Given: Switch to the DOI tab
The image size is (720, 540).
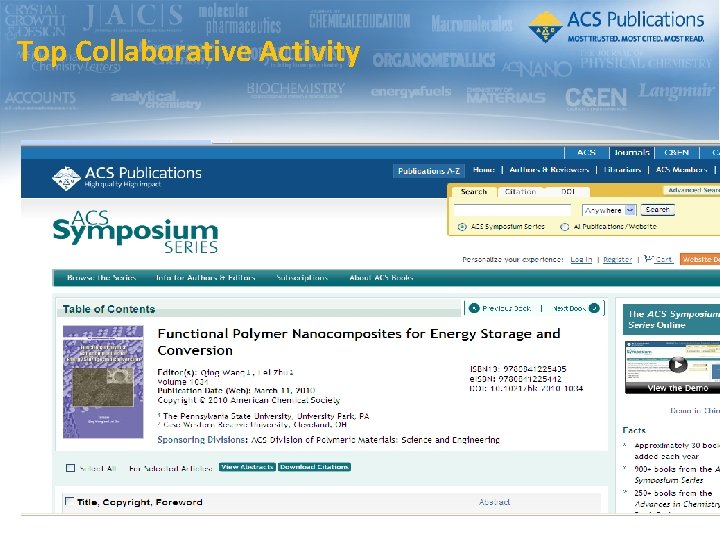Looking at the screenshot, I should click(568, 191).
